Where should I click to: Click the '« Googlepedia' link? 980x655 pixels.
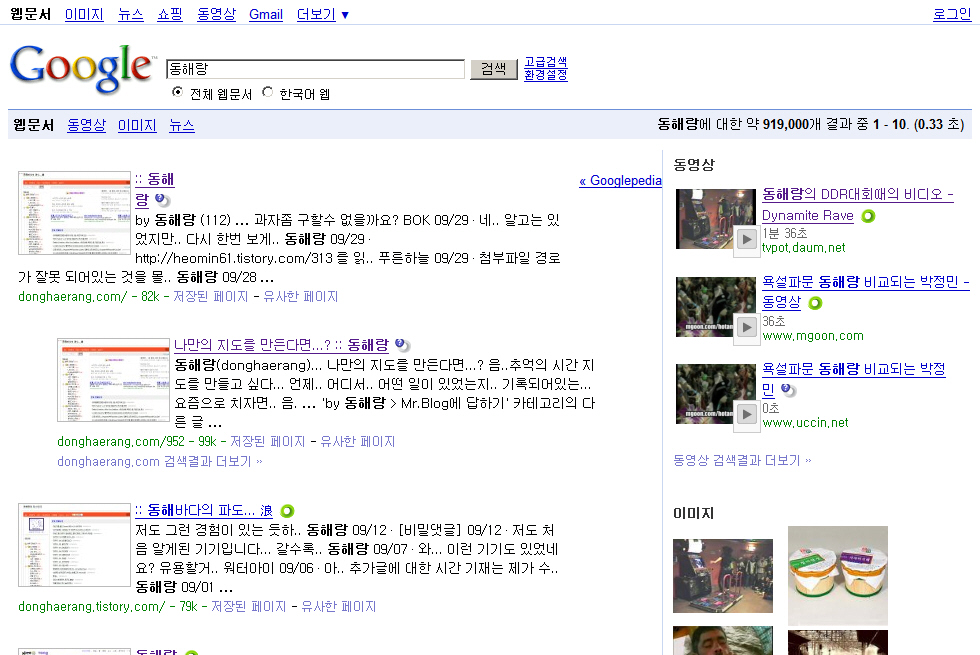click(620, 181)
